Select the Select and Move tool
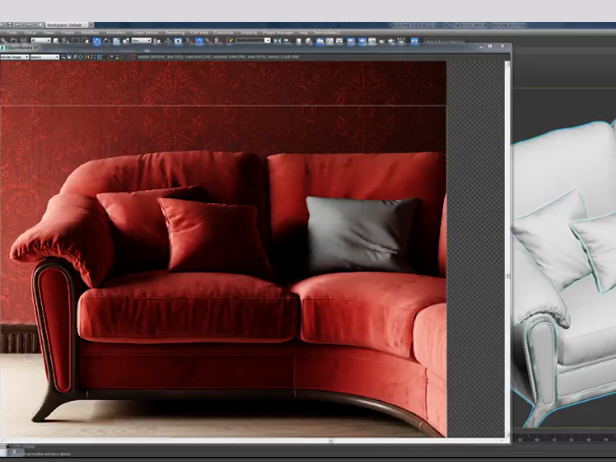Screen dimensions: 616x462 [x=98, y=41]
